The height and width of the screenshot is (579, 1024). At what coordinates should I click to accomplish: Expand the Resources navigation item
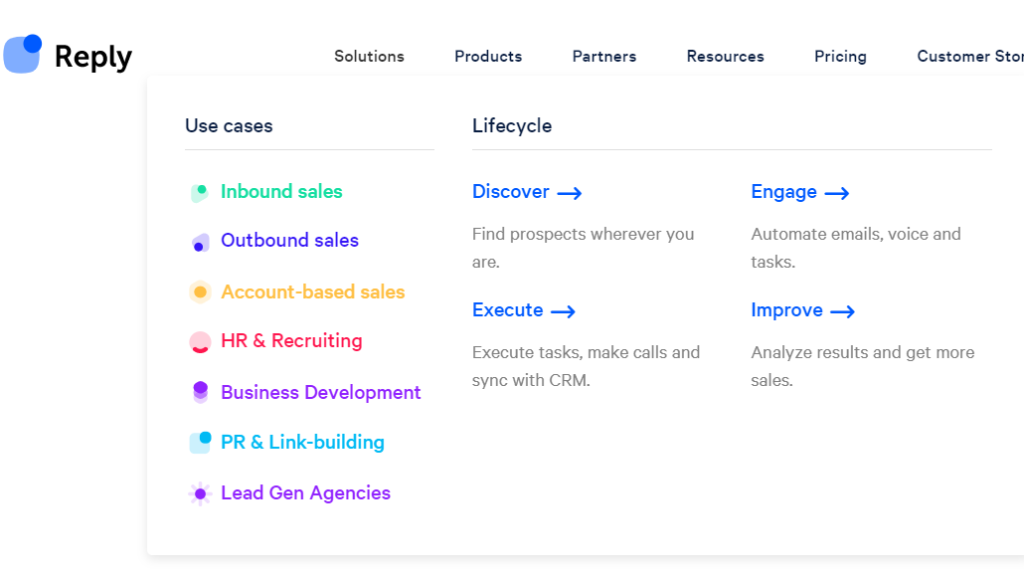pos(725,56)
